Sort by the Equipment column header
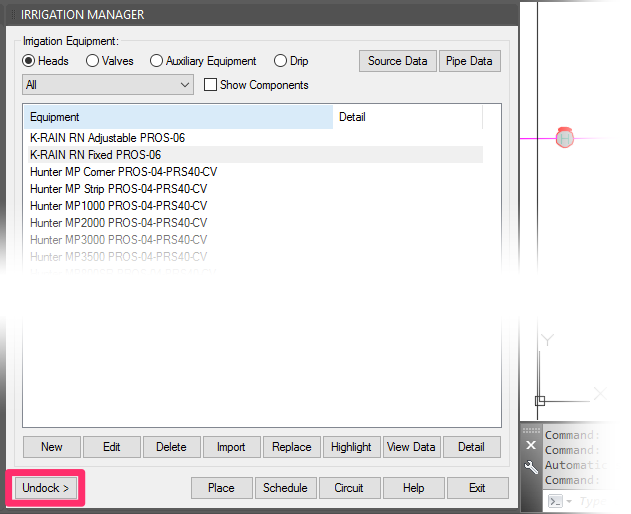 coord(178,117)
